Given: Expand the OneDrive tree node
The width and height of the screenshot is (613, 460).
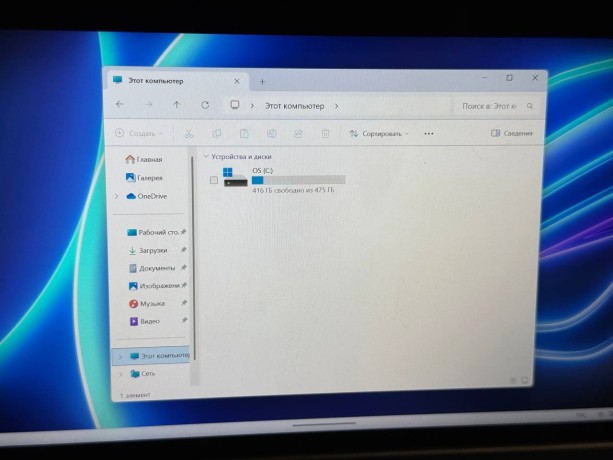Looking at the screenshot, I should click(x=119, y=196).
